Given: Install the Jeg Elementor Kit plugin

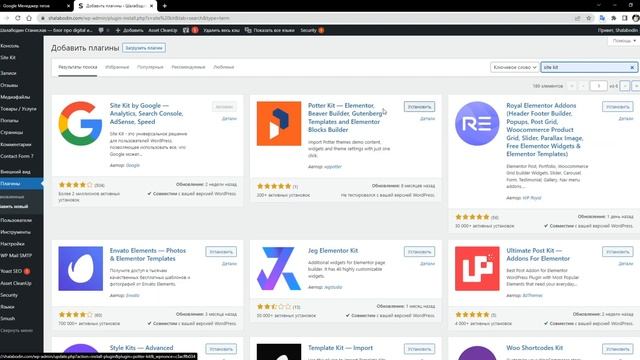Looking at the screenshot, I should click(419, 252).
